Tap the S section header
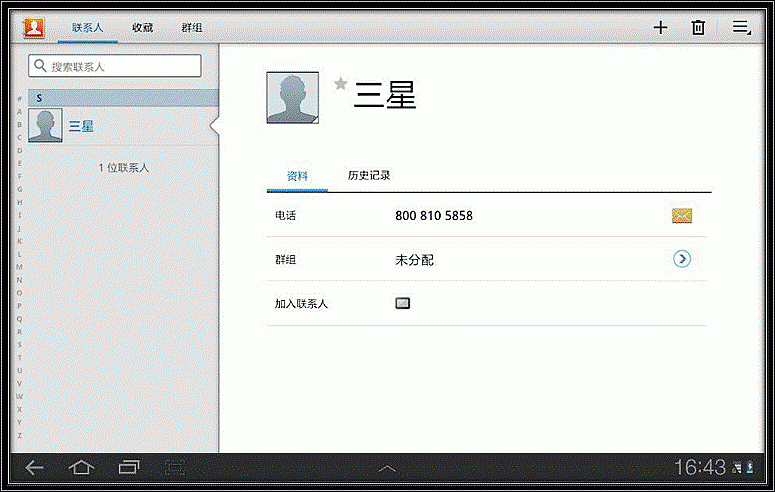Screen dimensions: 775x492 (x=123, y=98)
